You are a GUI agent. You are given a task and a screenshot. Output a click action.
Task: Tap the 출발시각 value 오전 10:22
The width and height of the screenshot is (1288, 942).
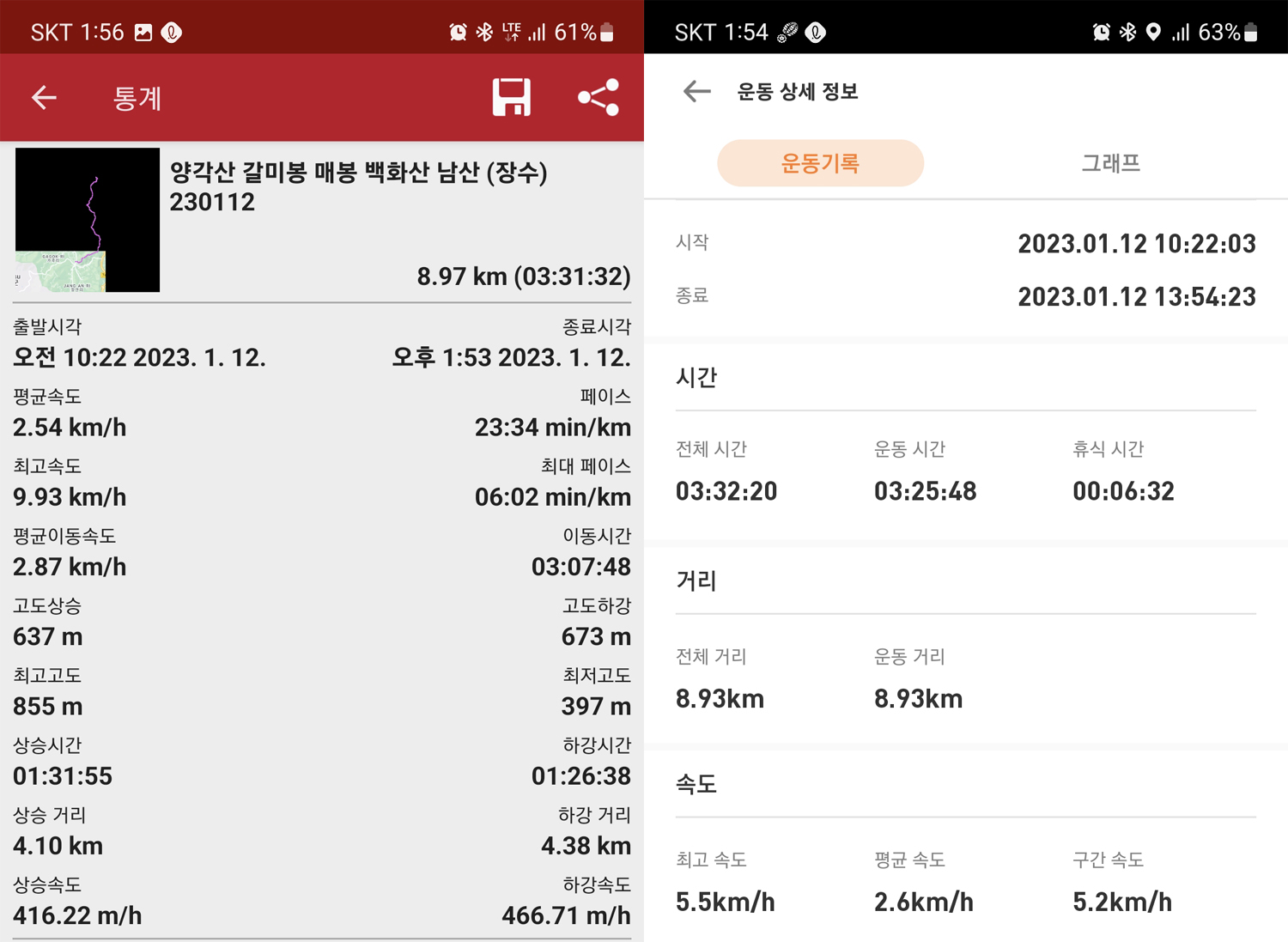(139, 357)
